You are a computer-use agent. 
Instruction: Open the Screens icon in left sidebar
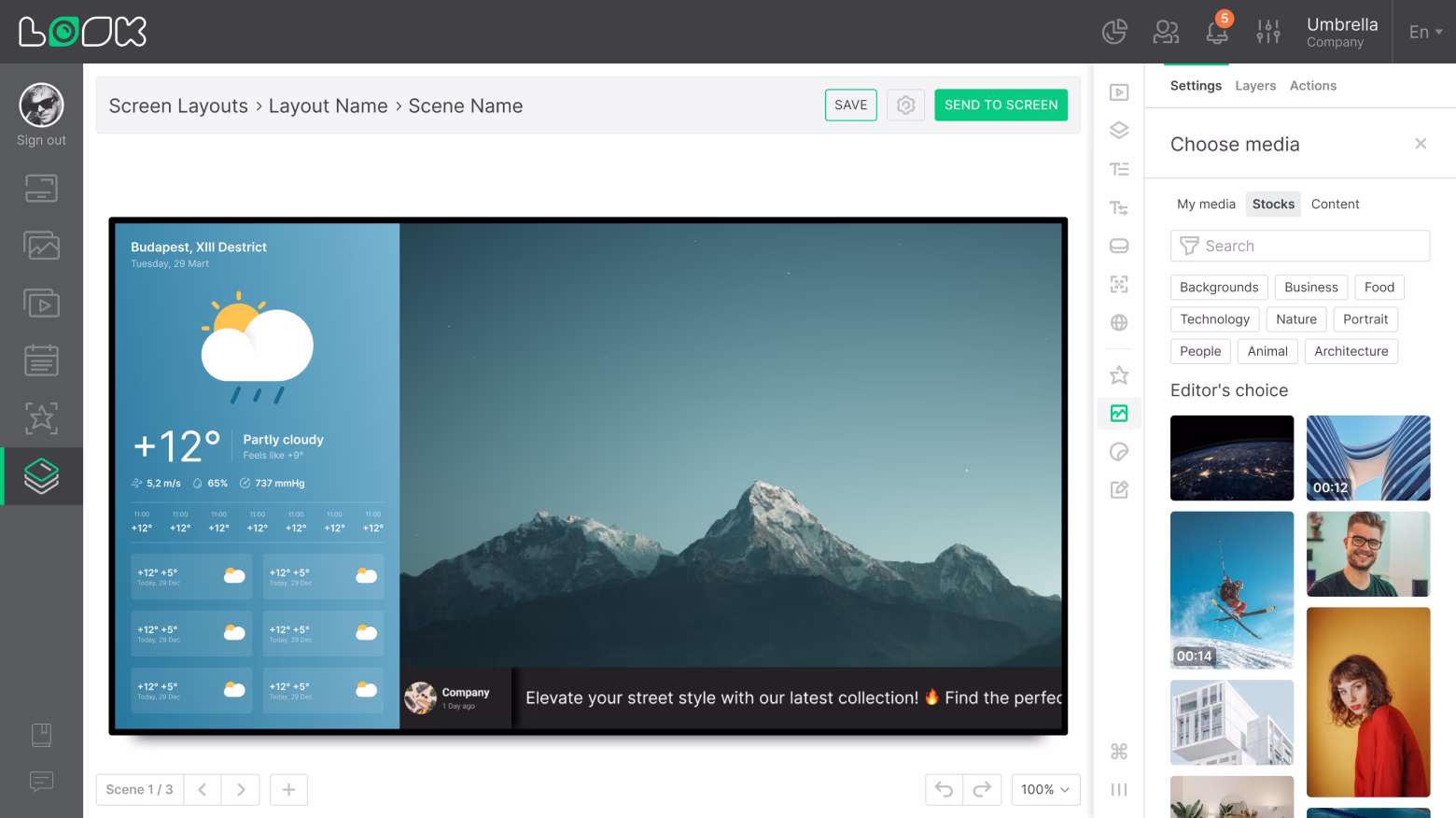point(41,189)
